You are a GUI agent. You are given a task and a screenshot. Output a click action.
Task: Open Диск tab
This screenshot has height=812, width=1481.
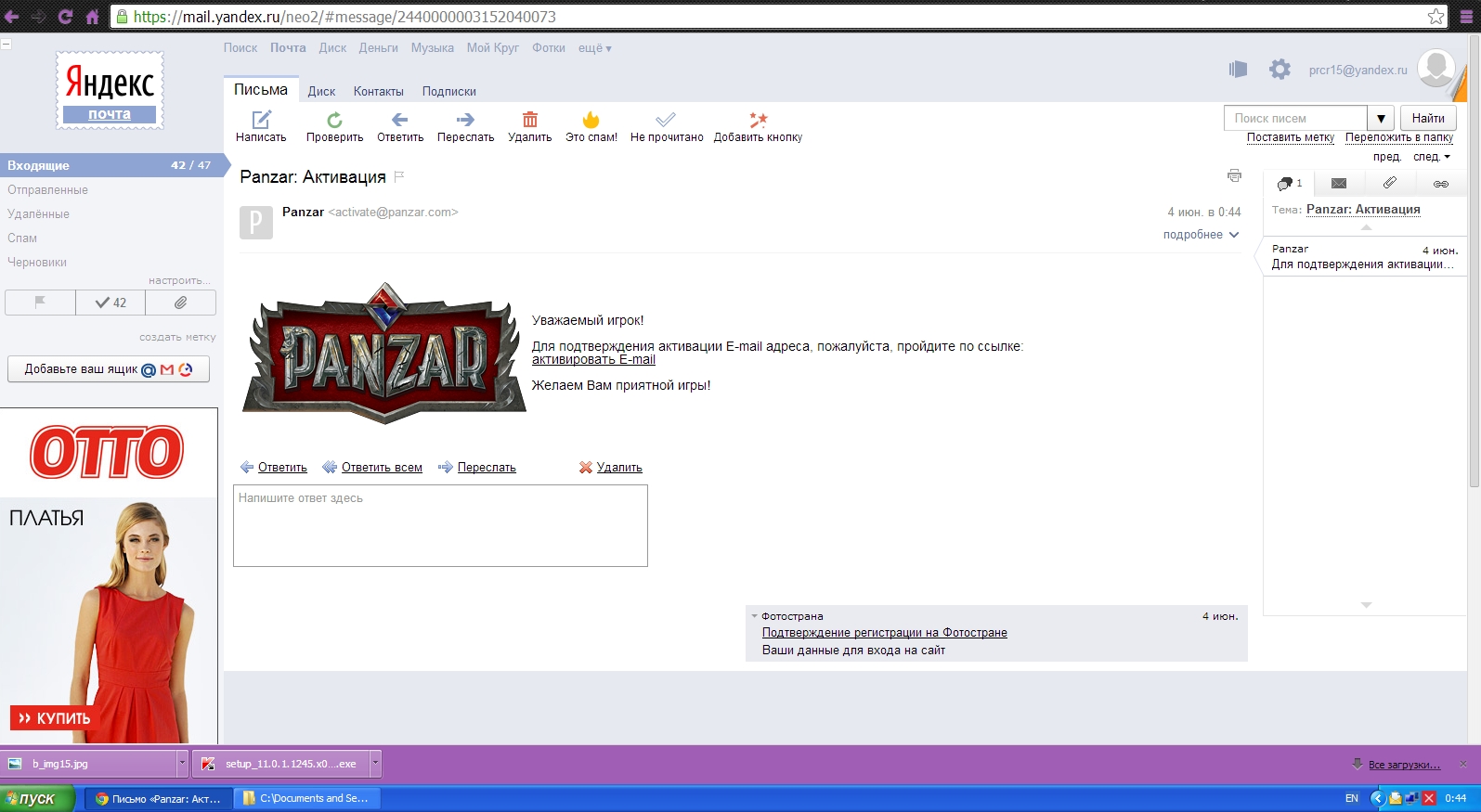tap(321, 91)
